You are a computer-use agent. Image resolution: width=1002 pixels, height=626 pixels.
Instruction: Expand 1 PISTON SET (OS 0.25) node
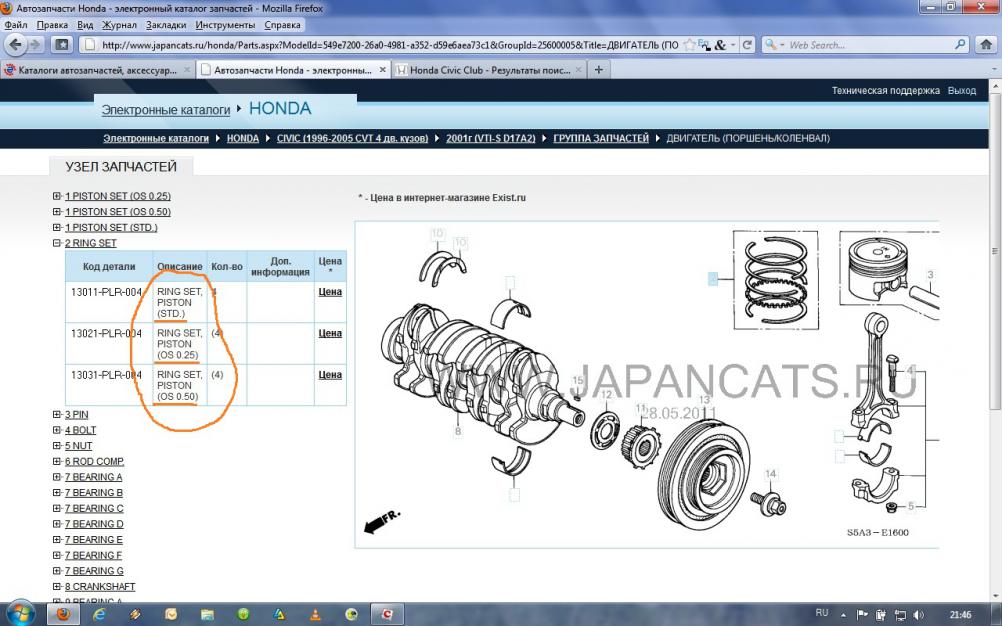click(57, 196)
